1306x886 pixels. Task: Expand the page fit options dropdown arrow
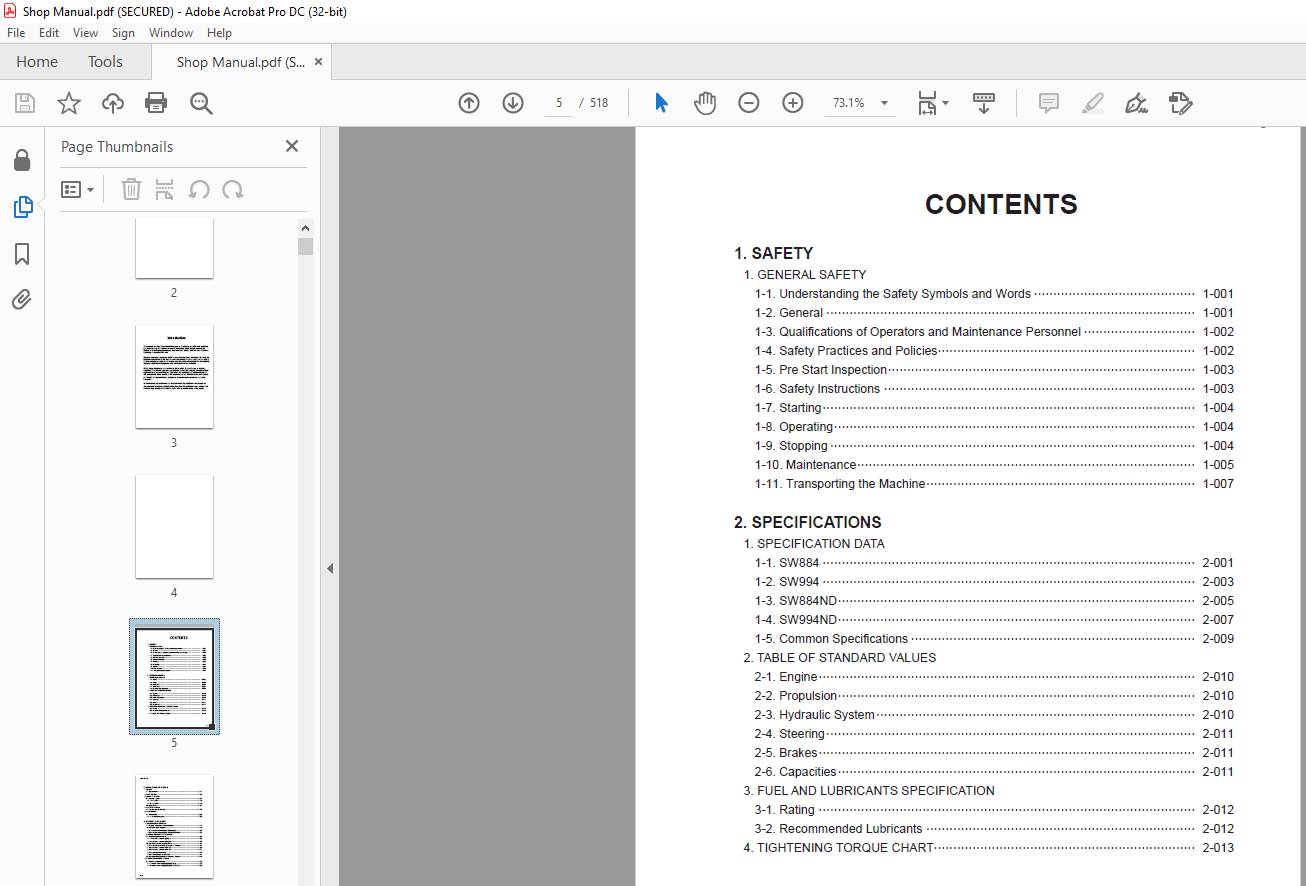pos(946,103)
